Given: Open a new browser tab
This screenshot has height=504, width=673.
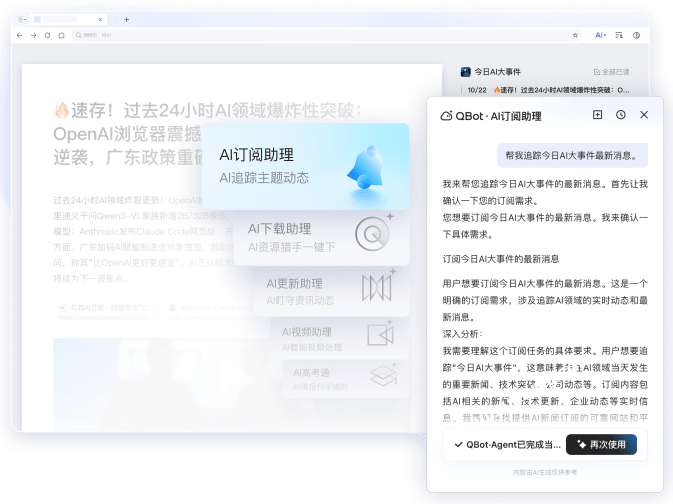Looking at the screenshot, I should pyautogui.click(x=126, y=19).
